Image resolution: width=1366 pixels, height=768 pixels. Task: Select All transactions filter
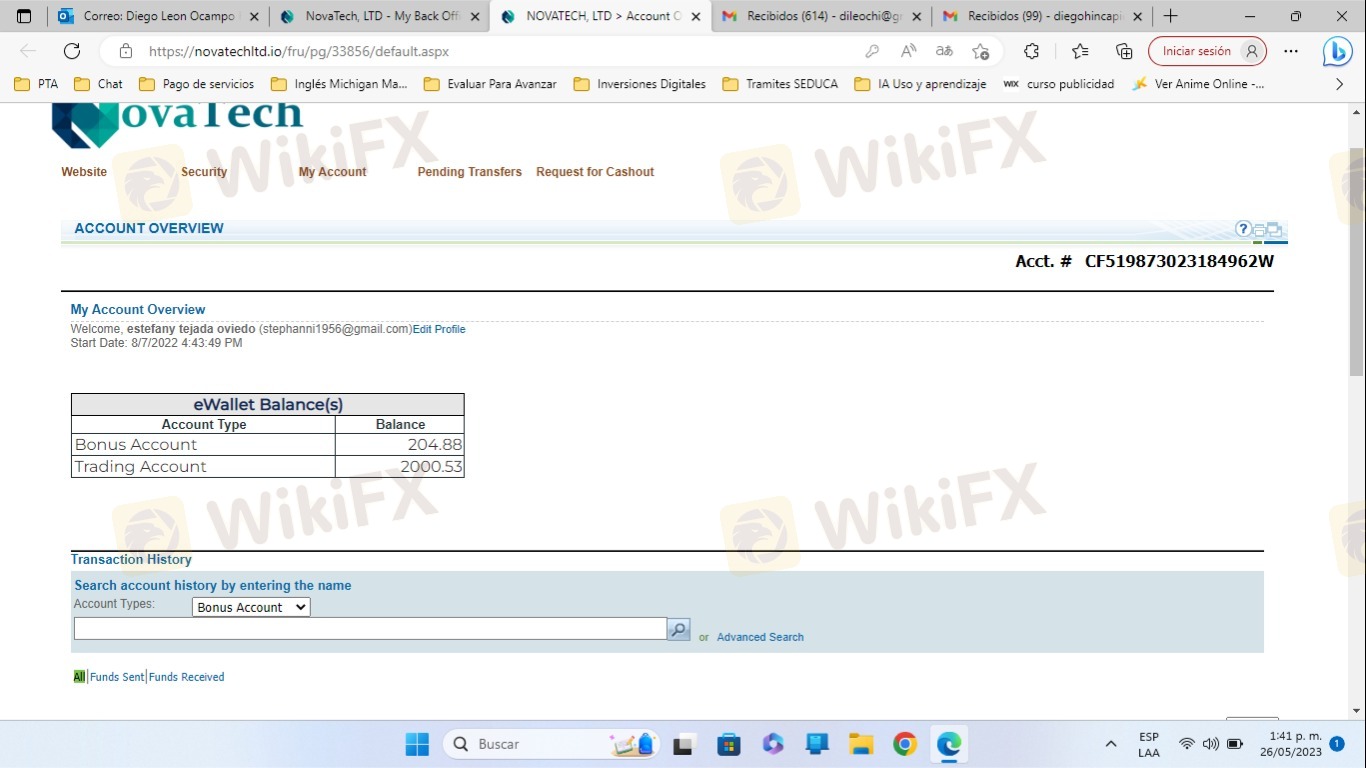coord(79,677)
